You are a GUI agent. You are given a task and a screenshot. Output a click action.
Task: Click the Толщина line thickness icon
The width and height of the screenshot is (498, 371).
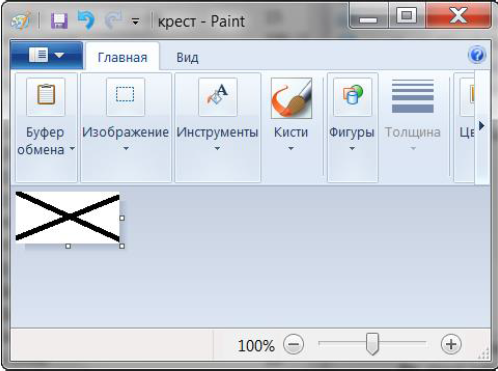pos(413,96)
